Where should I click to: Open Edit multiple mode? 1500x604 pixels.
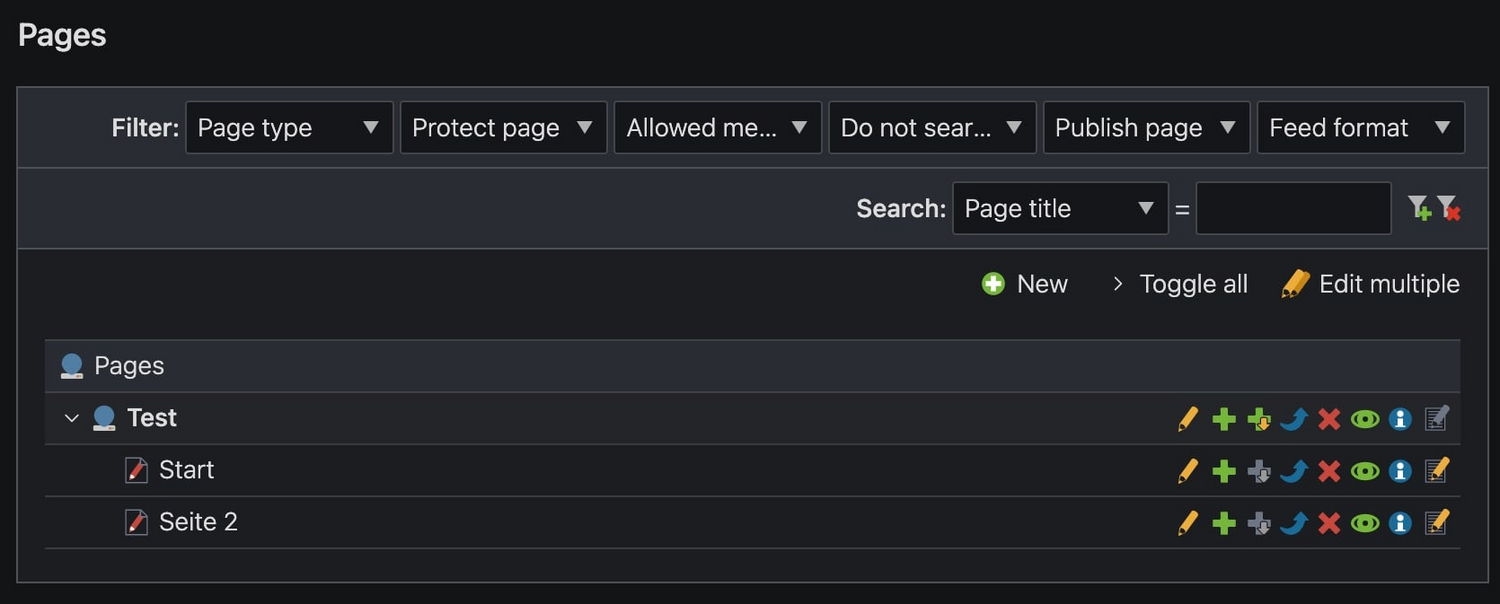(x=1371, y=285)
